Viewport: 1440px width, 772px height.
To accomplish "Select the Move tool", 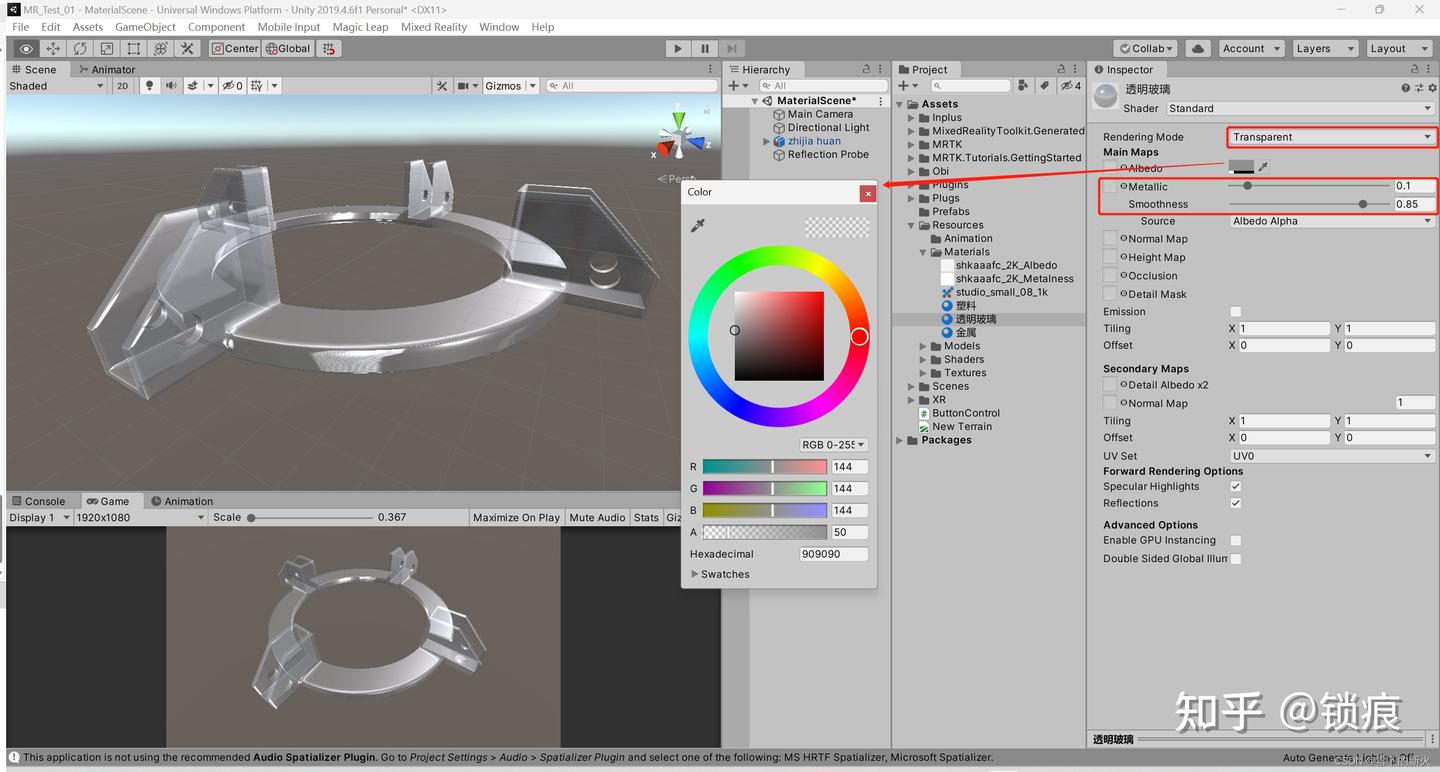I will (53, 48).
